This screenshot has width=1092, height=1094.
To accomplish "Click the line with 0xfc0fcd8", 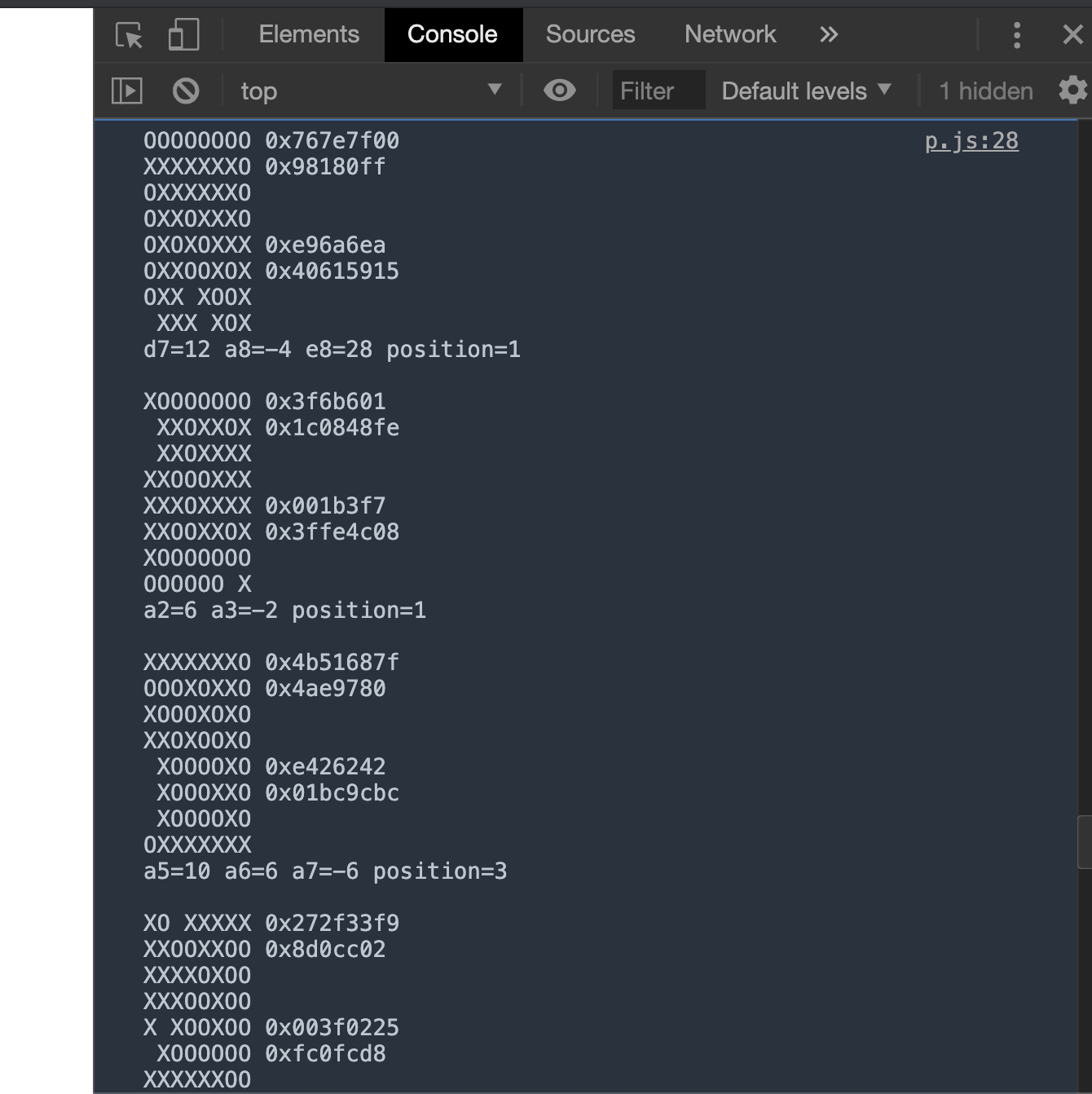I will [271, 1054].
